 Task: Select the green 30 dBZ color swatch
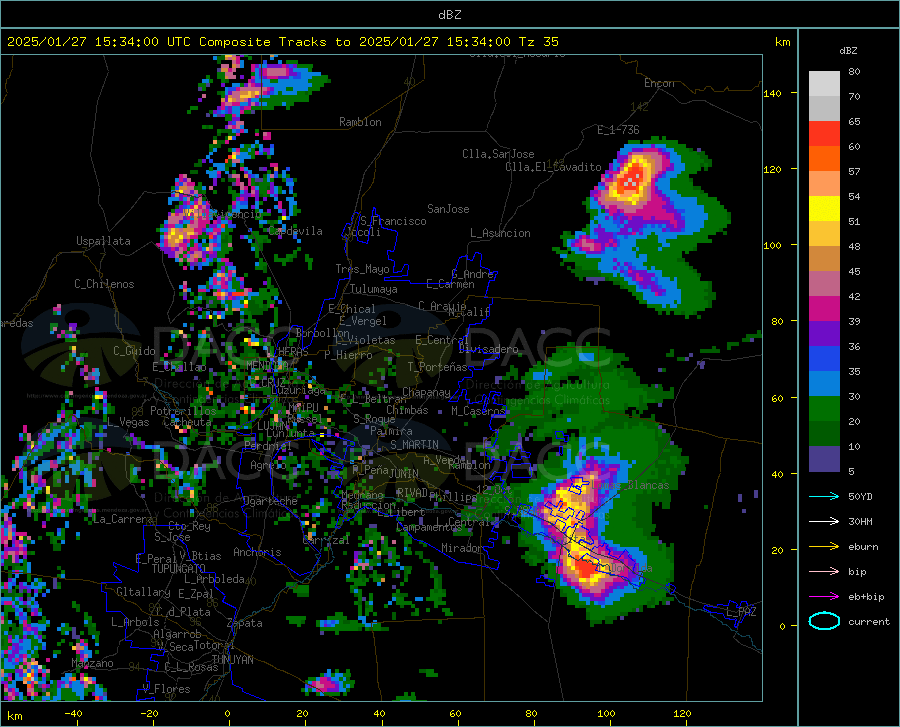point(824,409)
